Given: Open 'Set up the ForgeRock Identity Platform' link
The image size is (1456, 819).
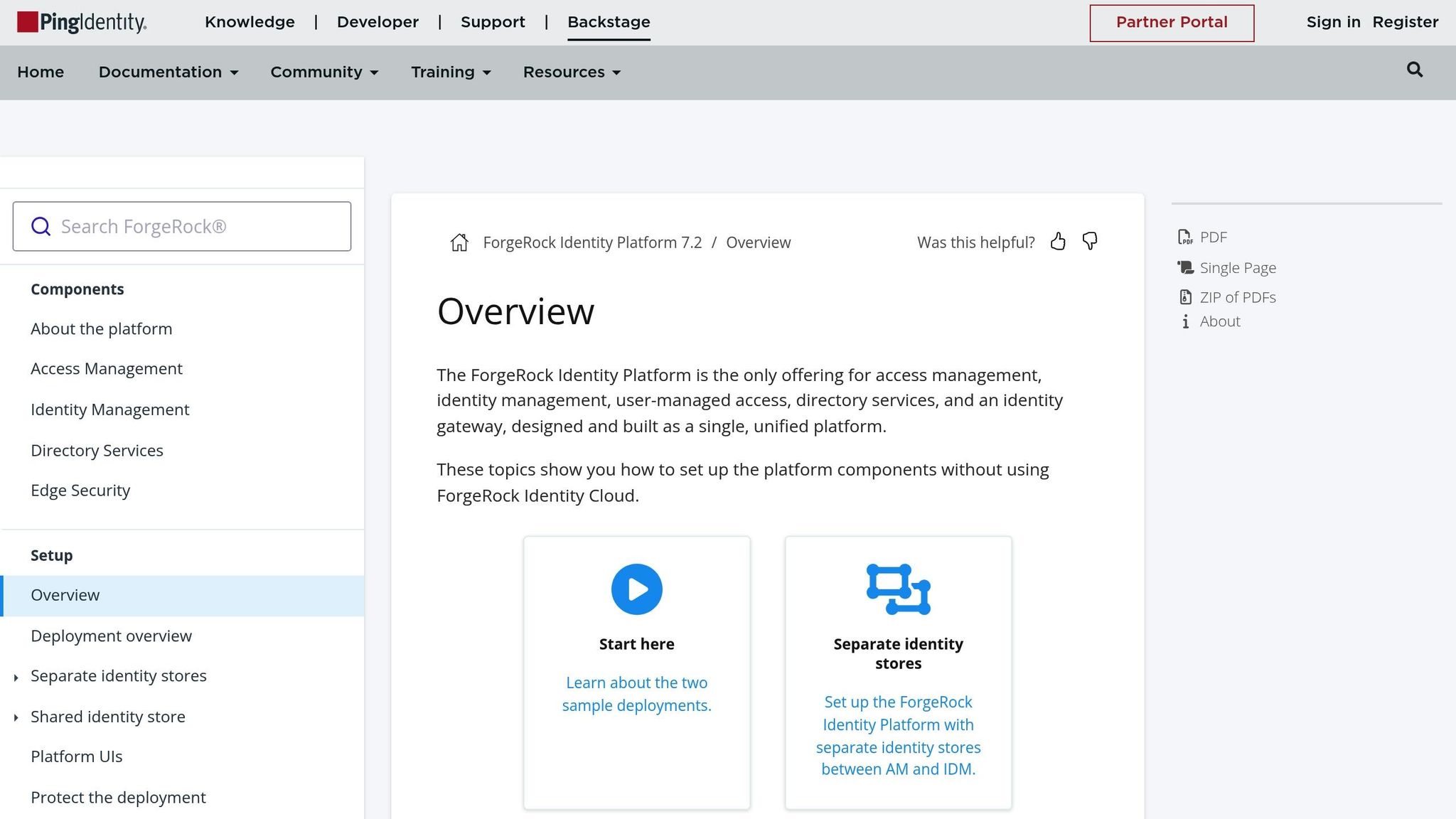Looking at the screenshot, I should [x=898, y=736].
